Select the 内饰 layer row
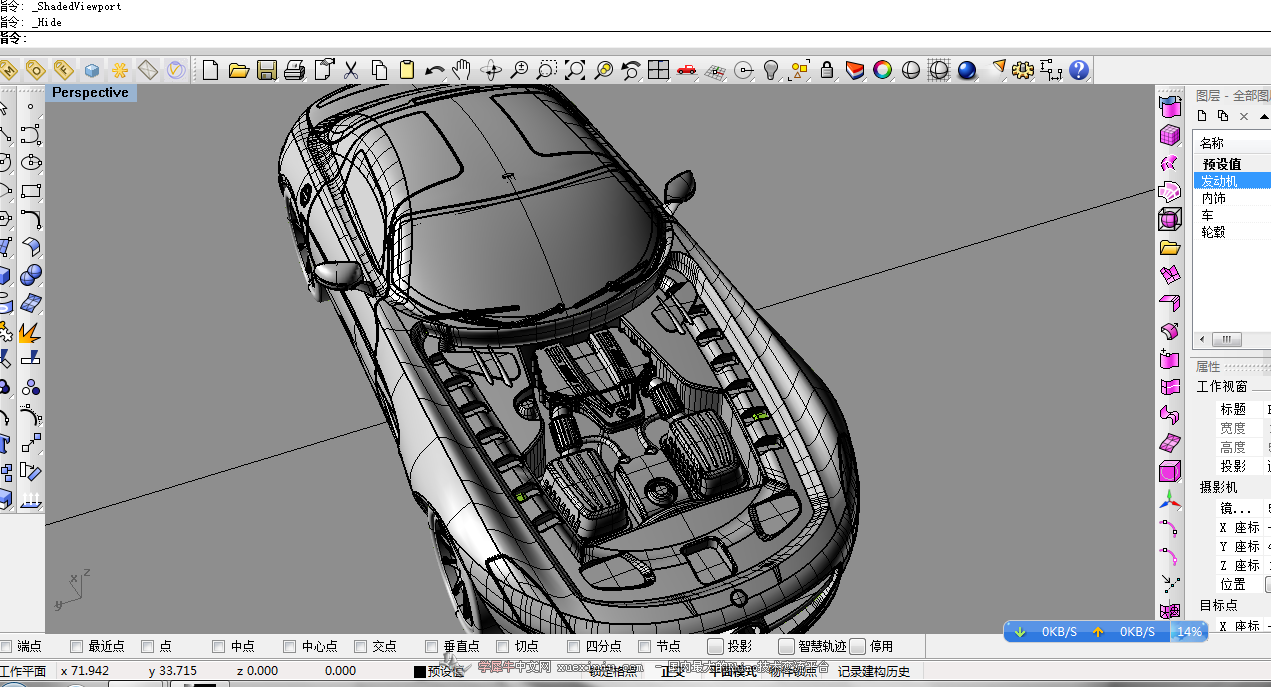The image size is (1271, 687). tap(1232, 198)
